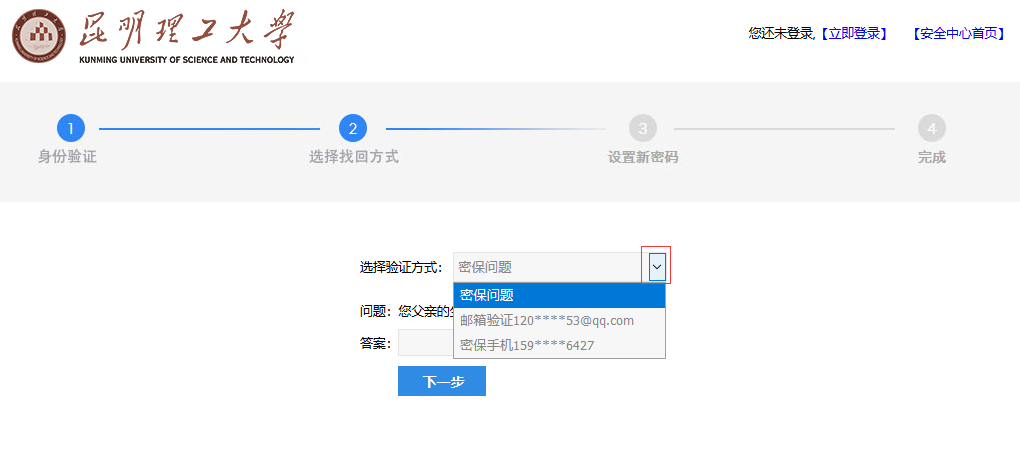Click the round university emblem logo
This screenshot has width=1020, height=459.
click(x=39, y=36)
